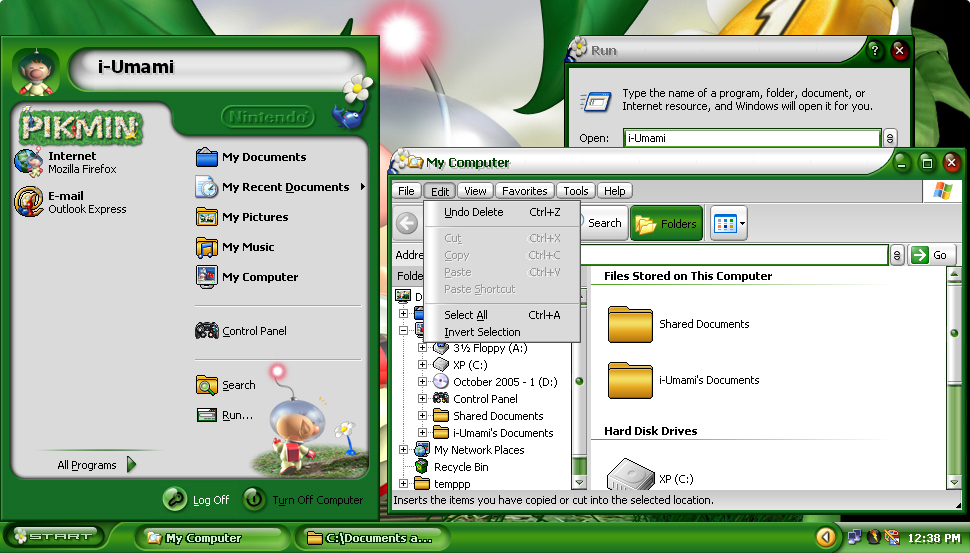The height and width of the screenshot is (553, 970).
Task: Click the Windows flag logo in My Computer
Action: pos(942,191)
